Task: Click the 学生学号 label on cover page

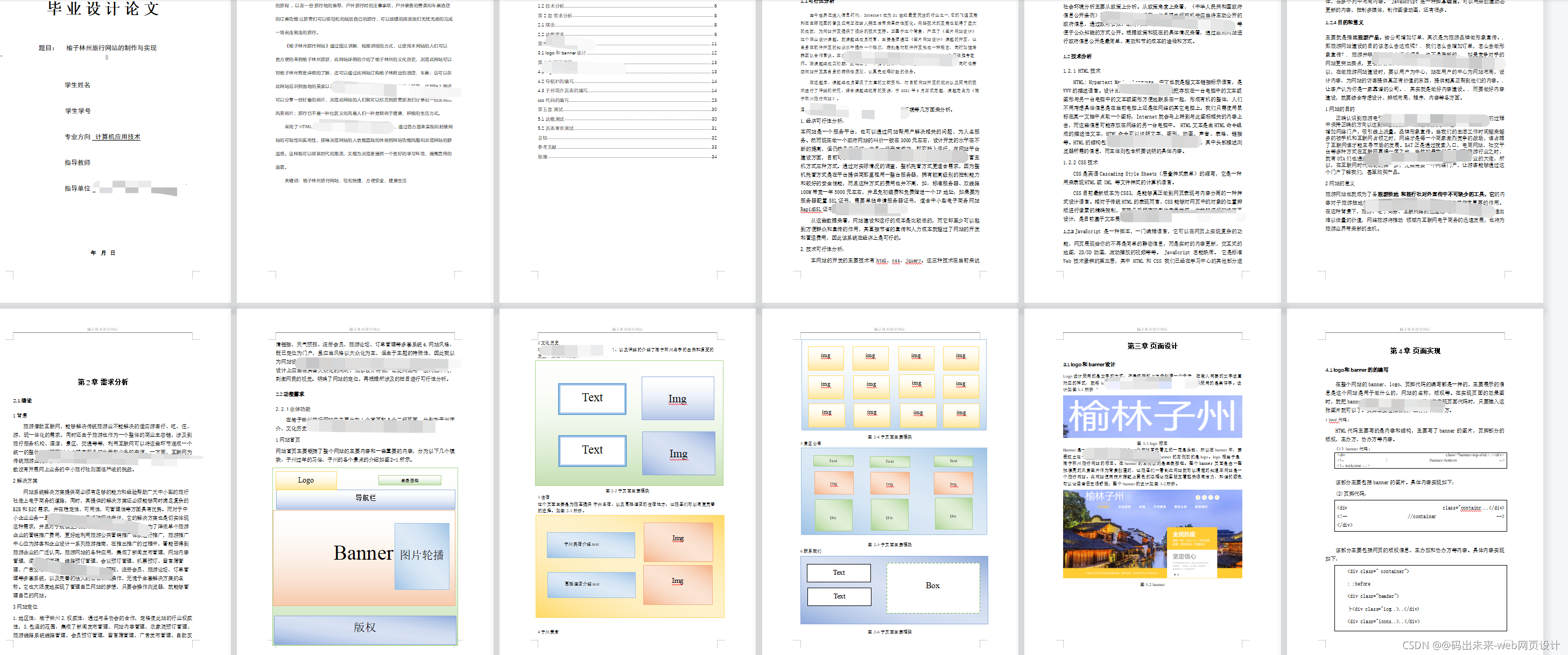Action: (78, 111)
